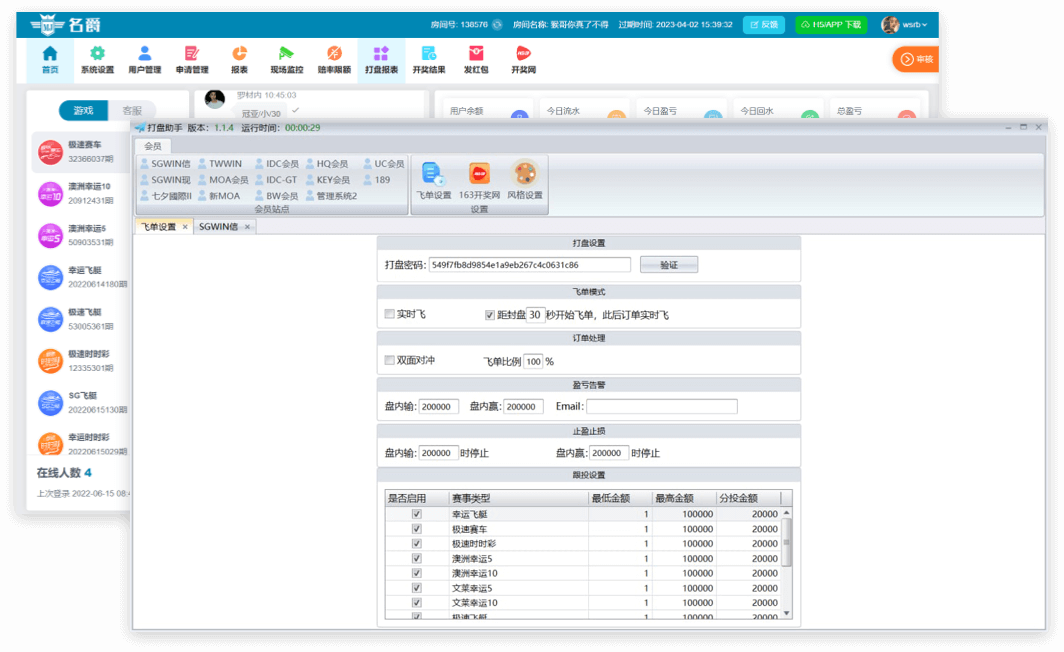Enable the 实时飞 checkbox
This screenshot has width=1064, height=652.
point(390,315)
